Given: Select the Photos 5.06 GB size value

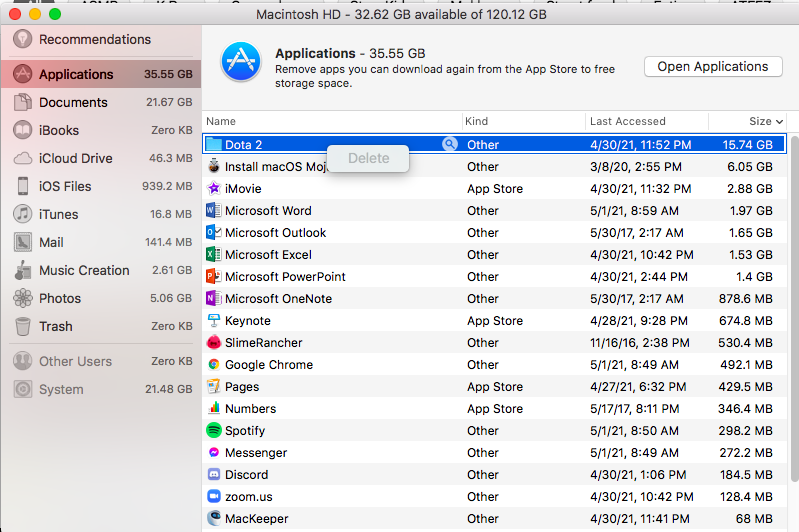Looking at the screenshot, I should pyautogui.click(x=171, y=298).
